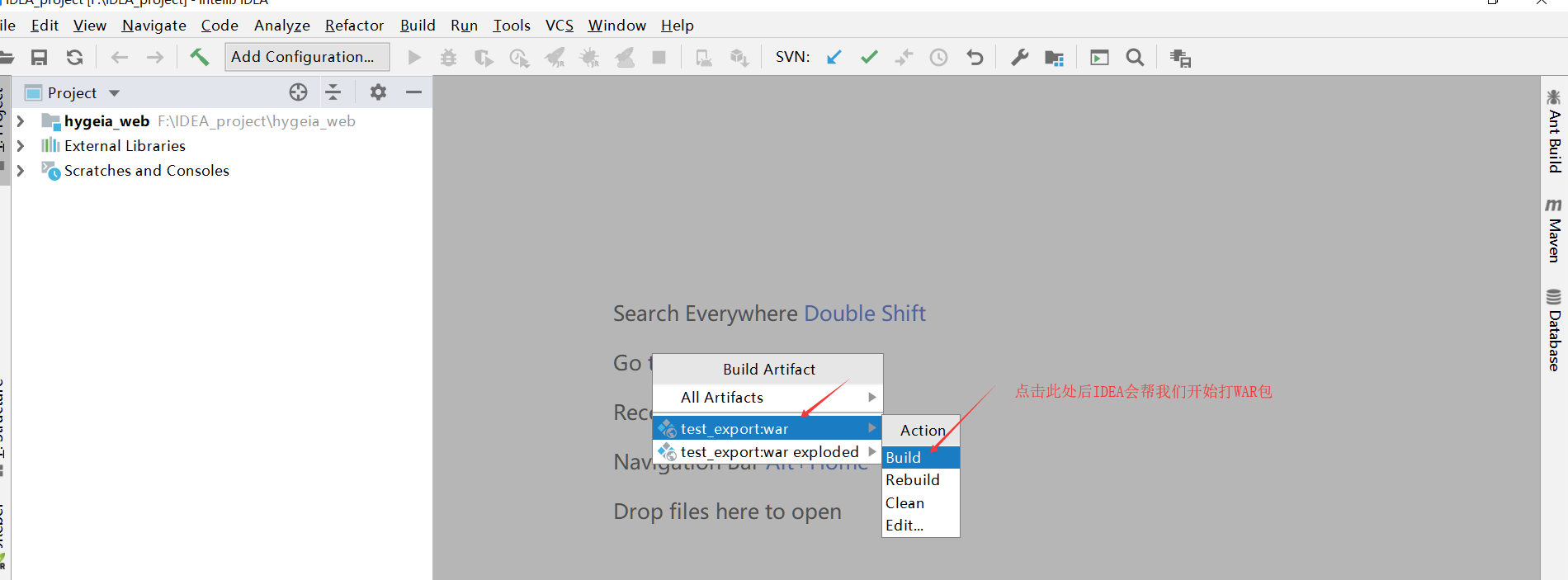Select test_export:war in Build Artifact popup

[x=767, y=428]
